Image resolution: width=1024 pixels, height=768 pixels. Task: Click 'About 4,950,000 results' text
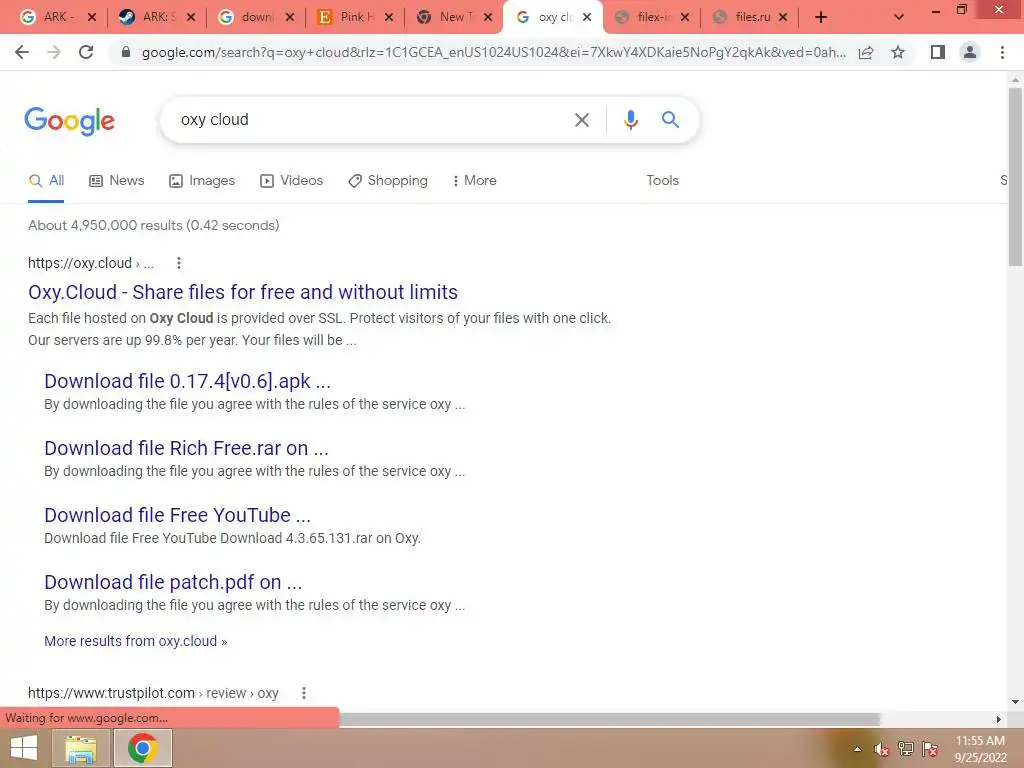click(x=105, y=225)
